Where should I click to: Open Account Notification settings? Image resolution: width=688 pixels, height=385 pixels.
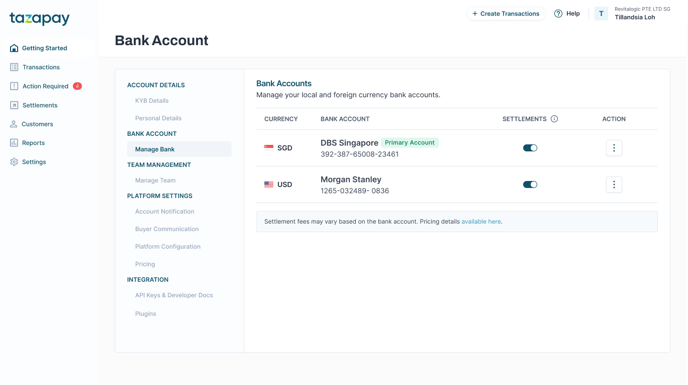point(165,211)
